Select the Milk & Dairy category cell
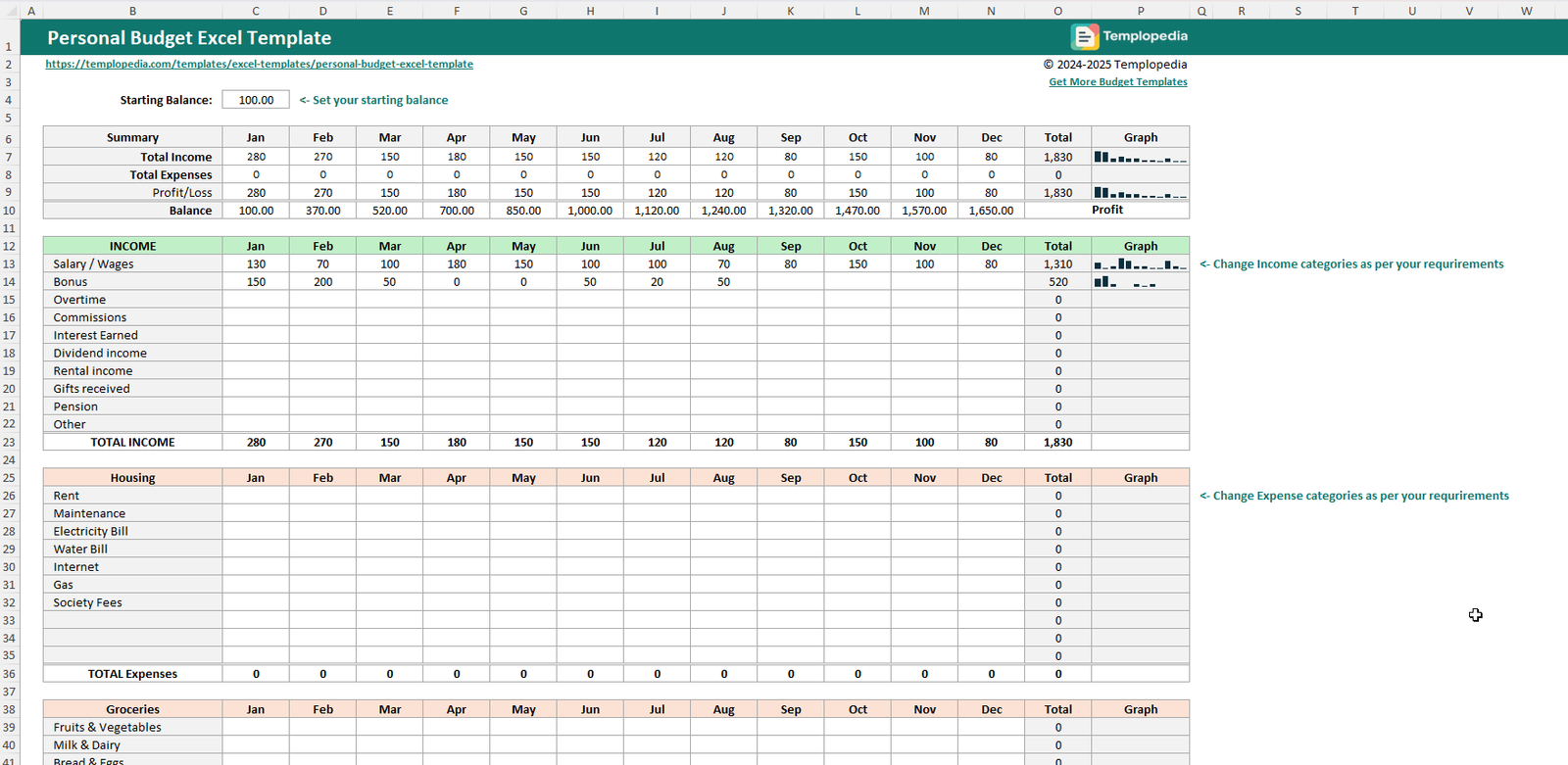The image size is (1568, 765). [132, 745]
